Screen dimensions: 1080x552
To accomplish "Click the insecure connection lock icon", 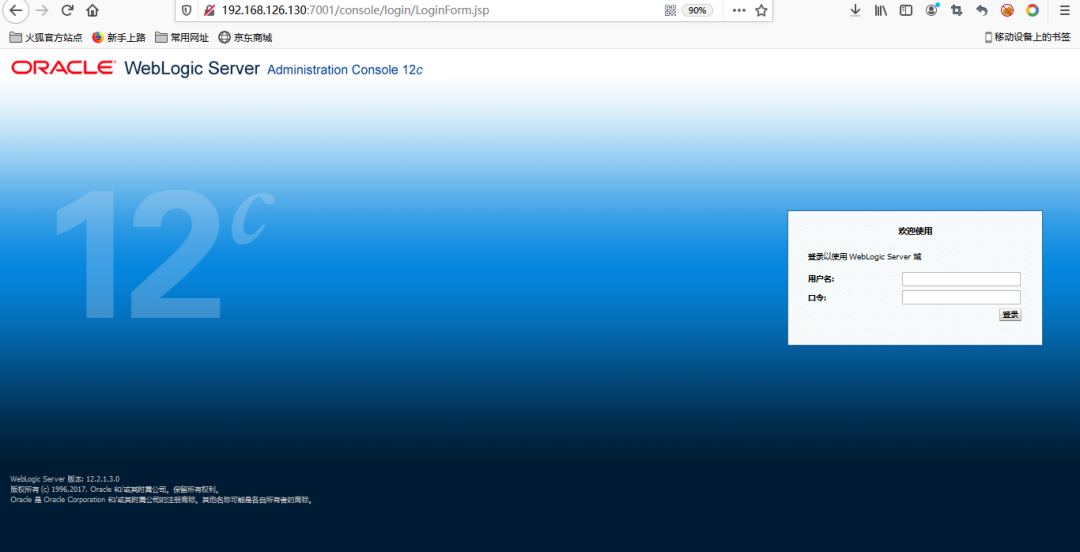I will coord(209,10).
